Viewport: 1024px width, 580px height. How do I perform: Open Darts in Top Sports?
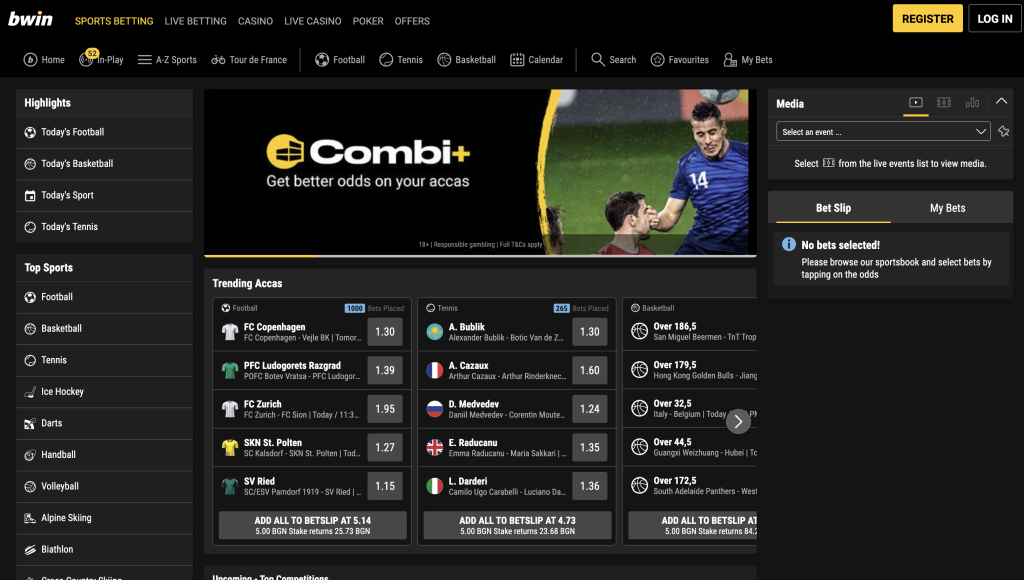104,423
